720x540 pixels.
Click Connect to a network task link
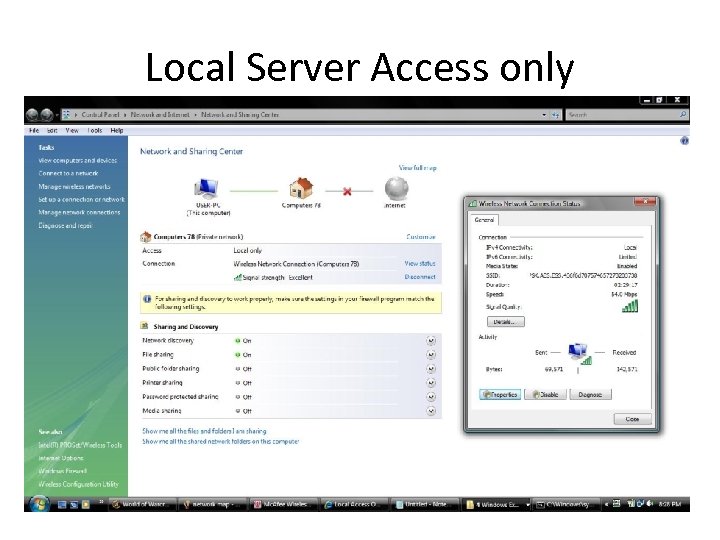[x=68, y=173]
